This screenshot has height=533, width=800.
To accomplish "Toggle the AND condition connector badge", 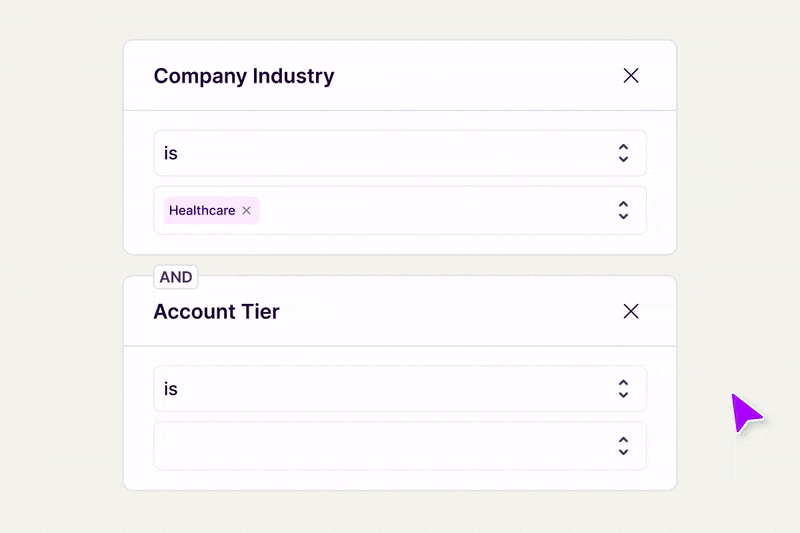I will (x=176, y=277).
